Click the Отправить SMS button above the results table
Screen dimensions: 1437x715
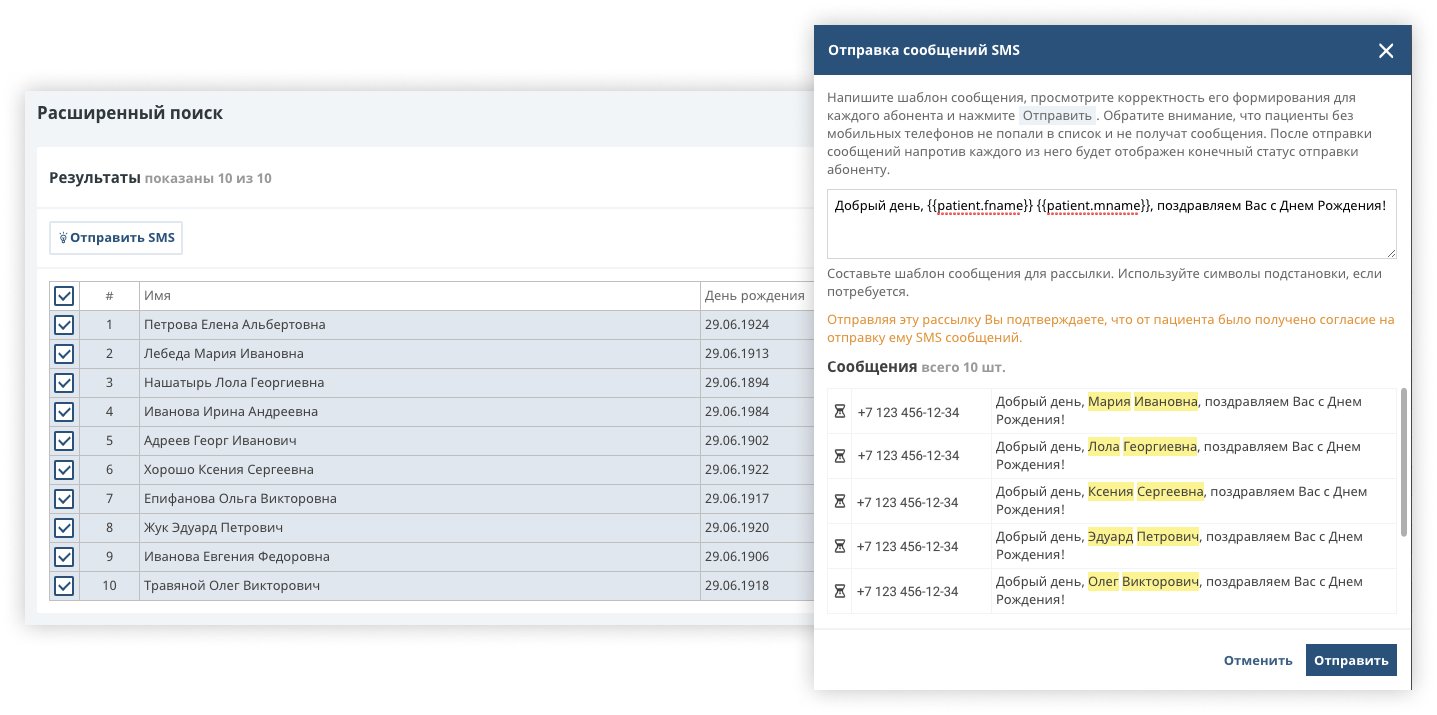[x=115, y=237]
